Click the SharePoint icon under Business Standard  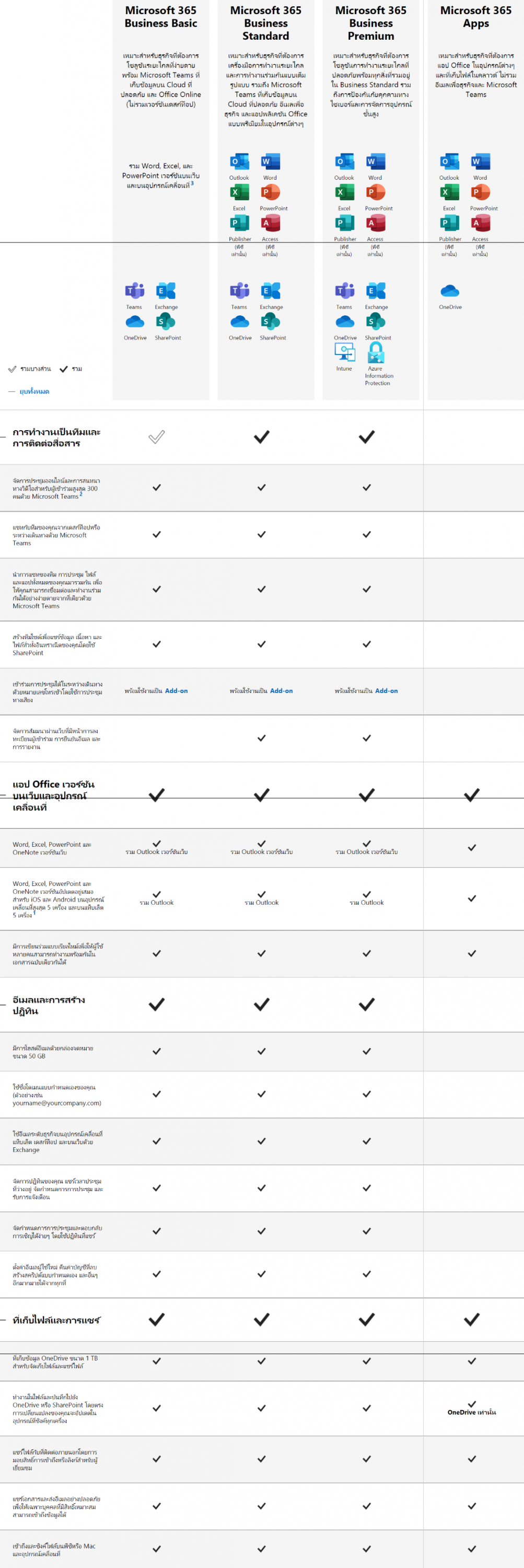coord(271,321)
